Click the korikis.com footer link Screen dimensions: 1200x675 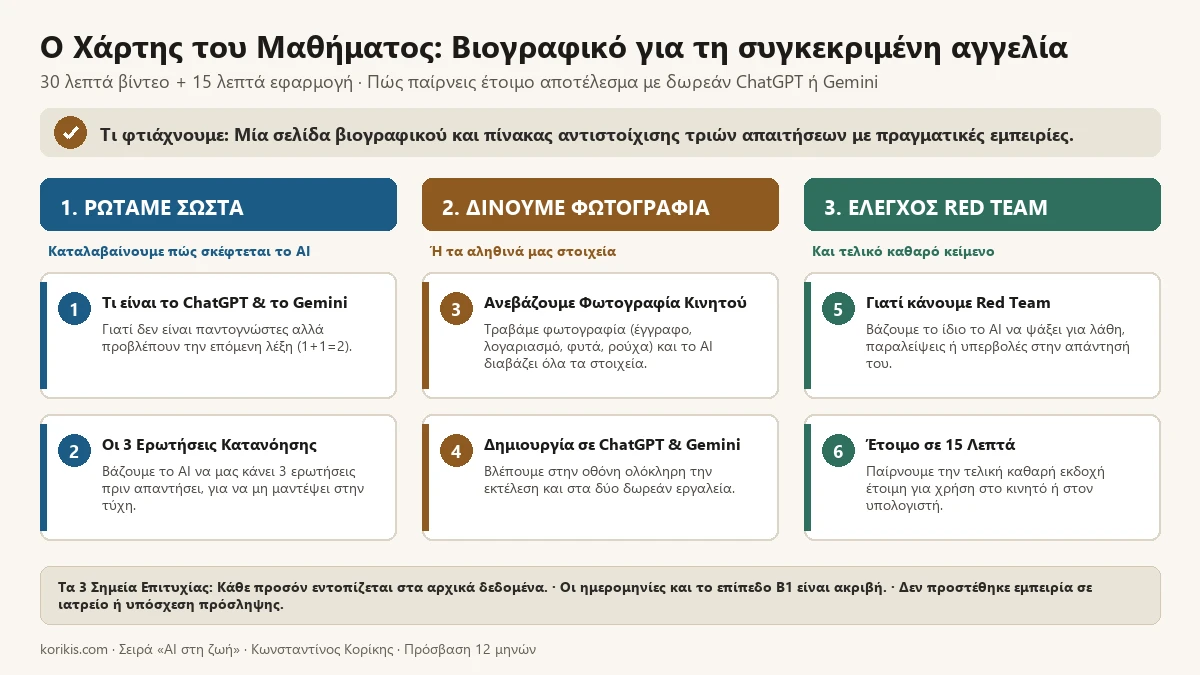74,649
